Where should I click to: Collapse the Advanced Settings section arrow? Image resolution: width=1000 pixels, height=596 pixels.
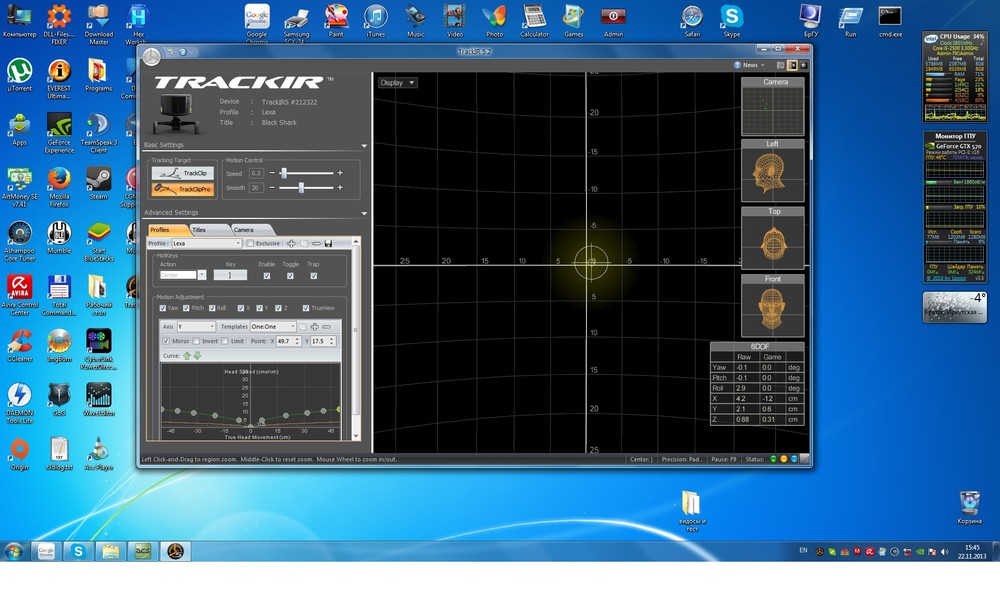pos(364,213)
